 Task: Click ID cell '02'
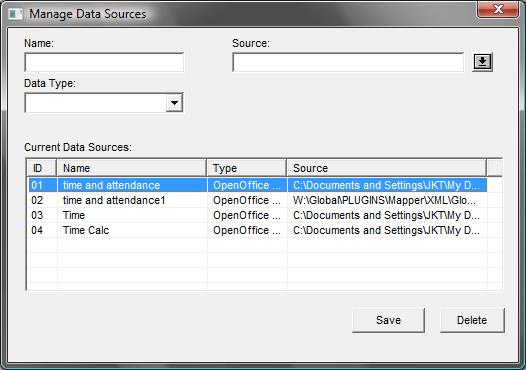(43, 200)
